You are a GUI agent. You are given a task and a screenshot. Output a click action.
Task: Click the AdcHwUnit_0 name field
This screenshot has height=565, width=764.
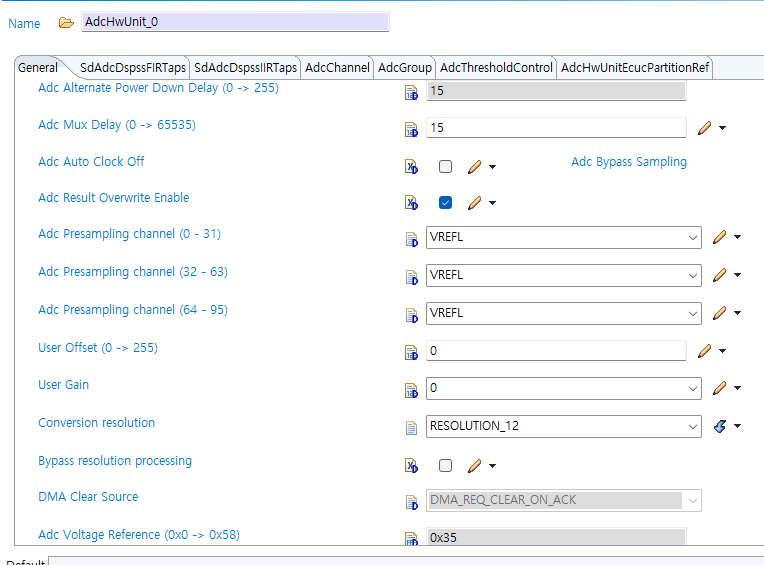pos(235,22)
